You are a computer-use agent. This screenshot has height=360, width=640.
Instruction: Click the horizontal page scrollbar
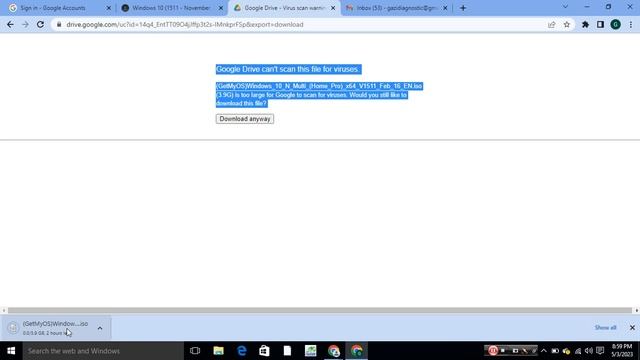(320, 311)
